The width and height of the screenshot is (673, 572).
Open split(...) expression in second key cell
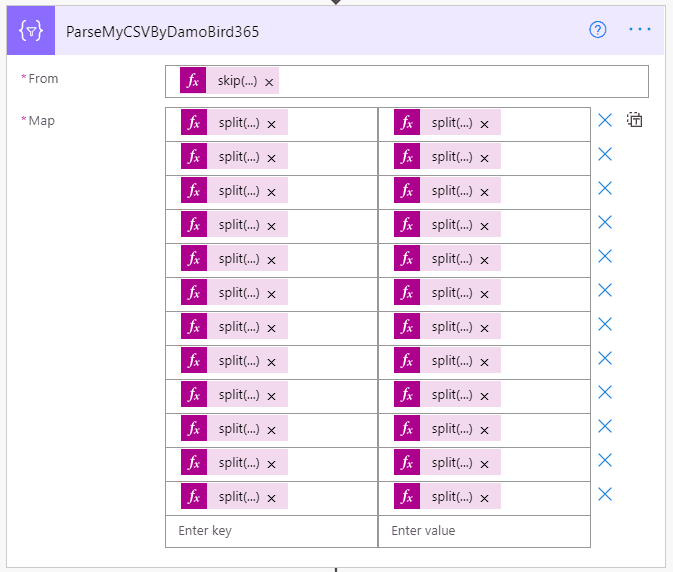239,157
